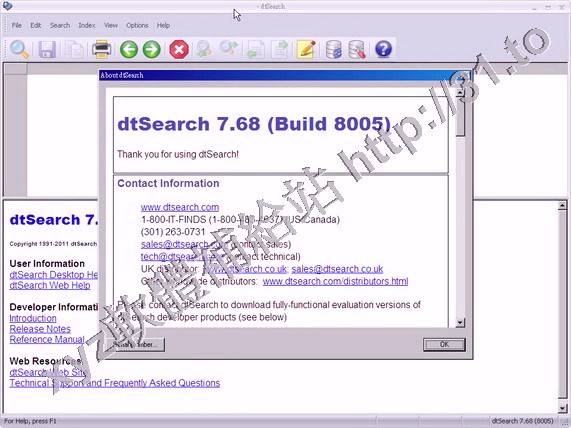571x428 pixels.
Task: Click the dtSearch 7.68 (Build 8005) heading
Action: 254,124
